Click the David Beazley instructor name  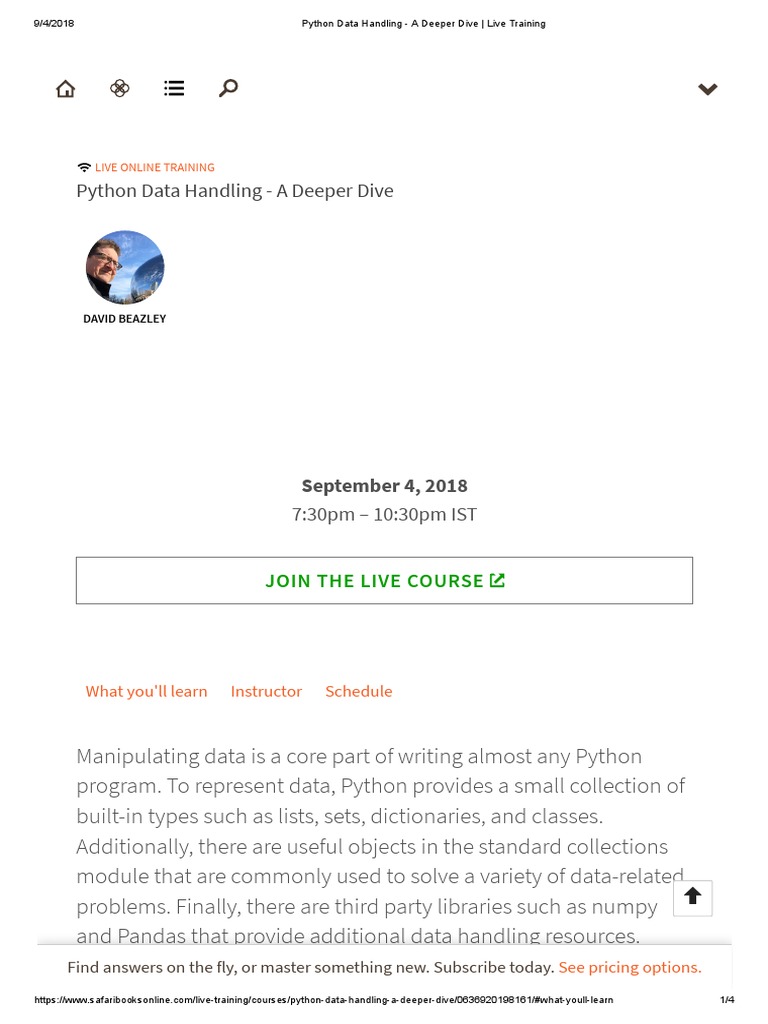click(125, 319)
